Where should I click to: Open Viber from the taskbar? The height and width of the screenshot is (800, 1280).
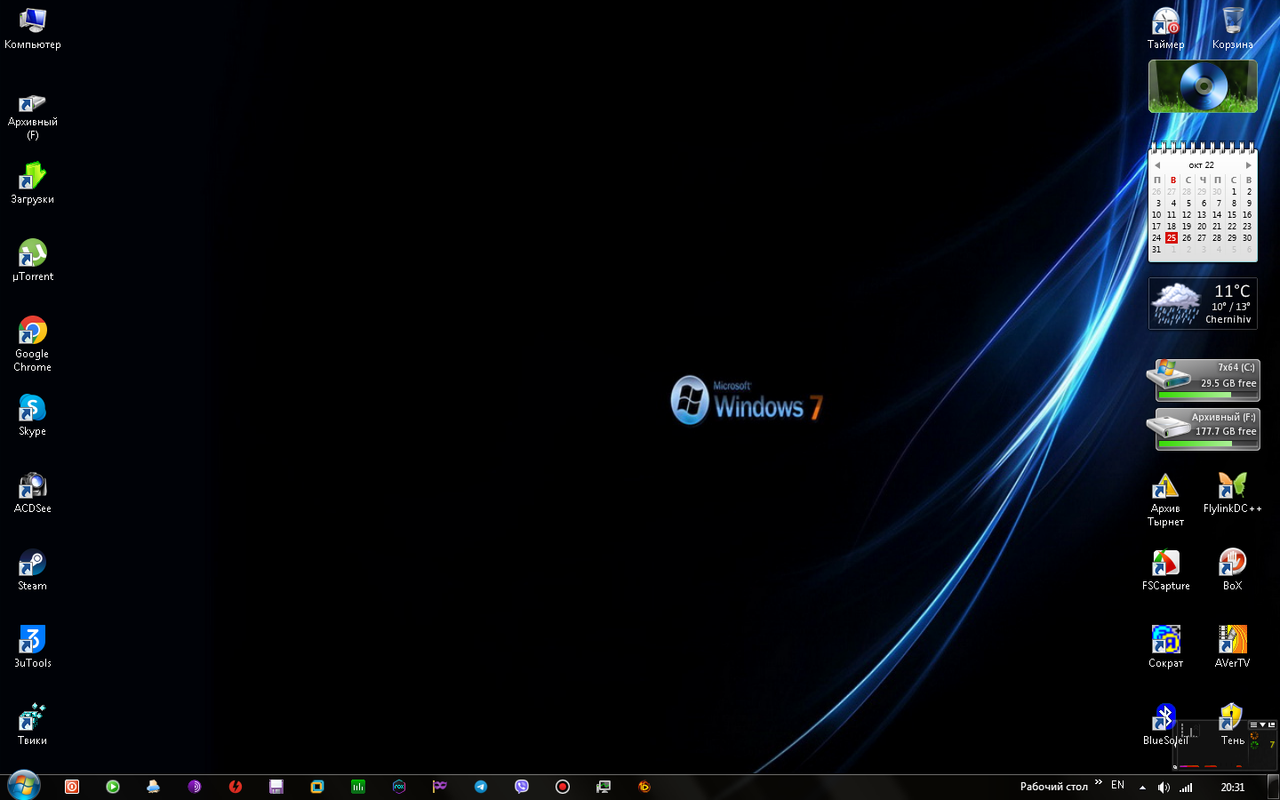coord(522,787)
